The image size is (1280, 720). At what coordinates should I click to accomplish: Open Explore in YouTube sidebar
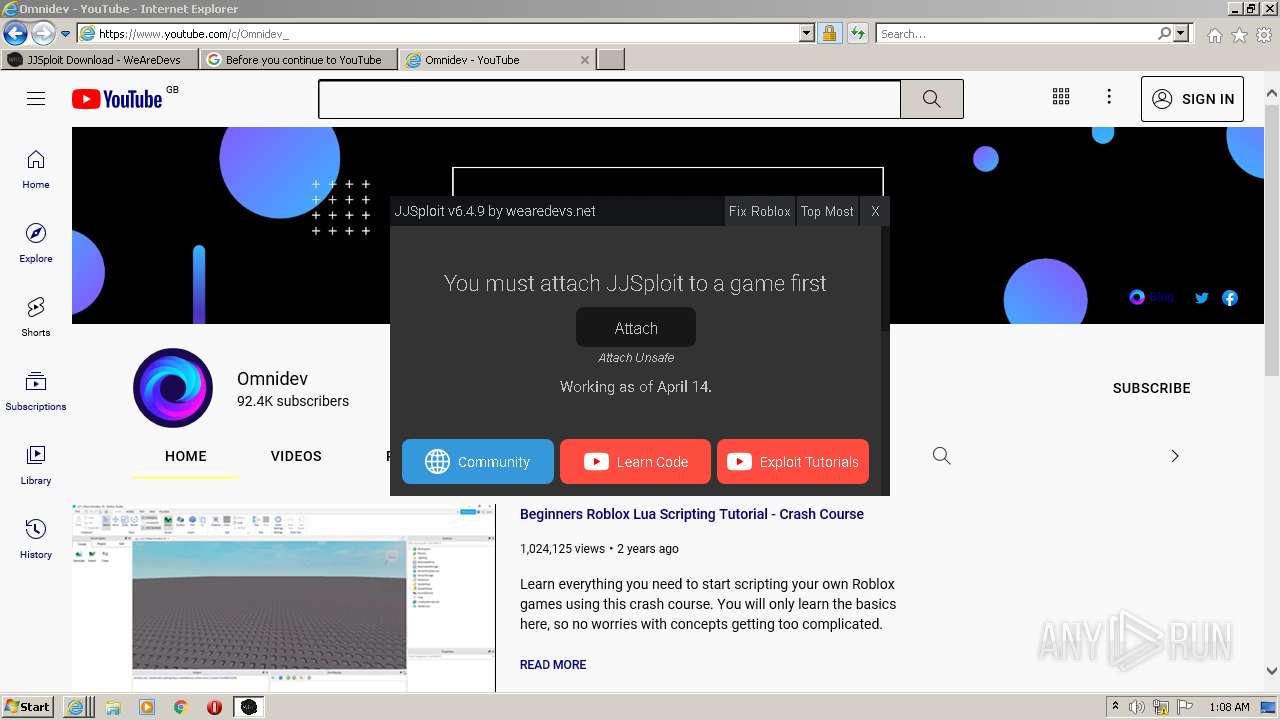pyautogui.click(x=36, y=243)
